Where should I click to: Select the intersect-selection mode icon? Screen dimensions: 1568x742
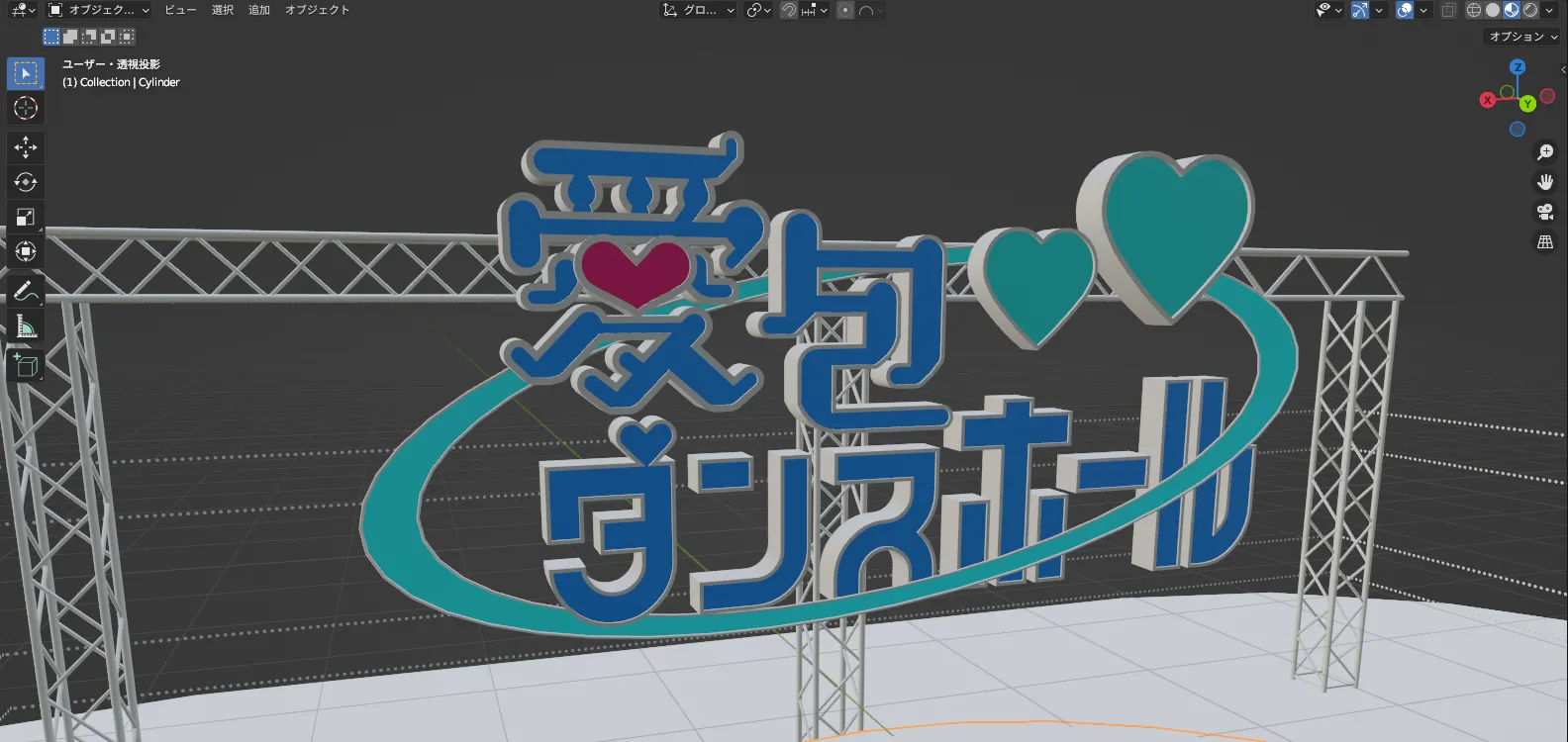click(x=127, y=37)
